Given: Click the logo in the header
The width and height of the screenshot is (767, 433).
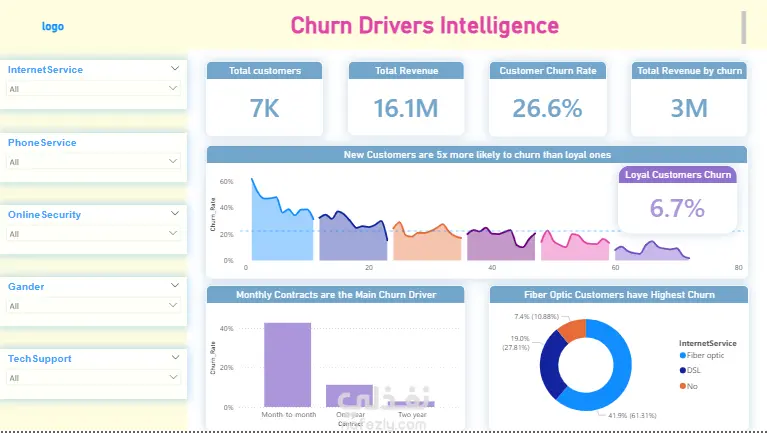Looking at the screenshot, I should (x=53, y=26).
